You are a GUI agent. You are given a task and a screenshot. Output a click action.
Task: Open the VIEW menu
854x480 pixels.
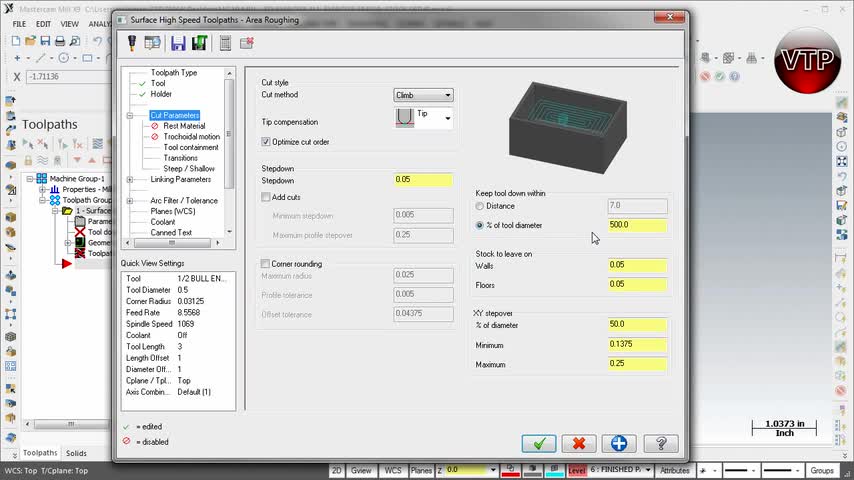[69, 24]
